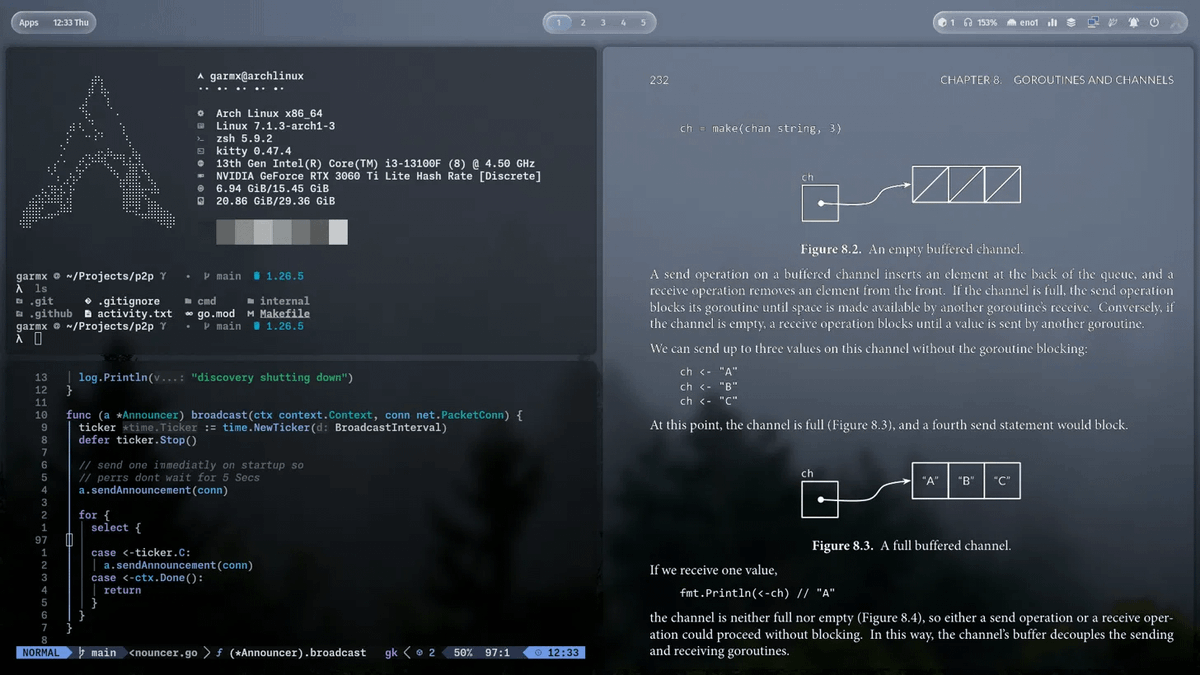Click the func broadcast signature line

coord(295,415)
